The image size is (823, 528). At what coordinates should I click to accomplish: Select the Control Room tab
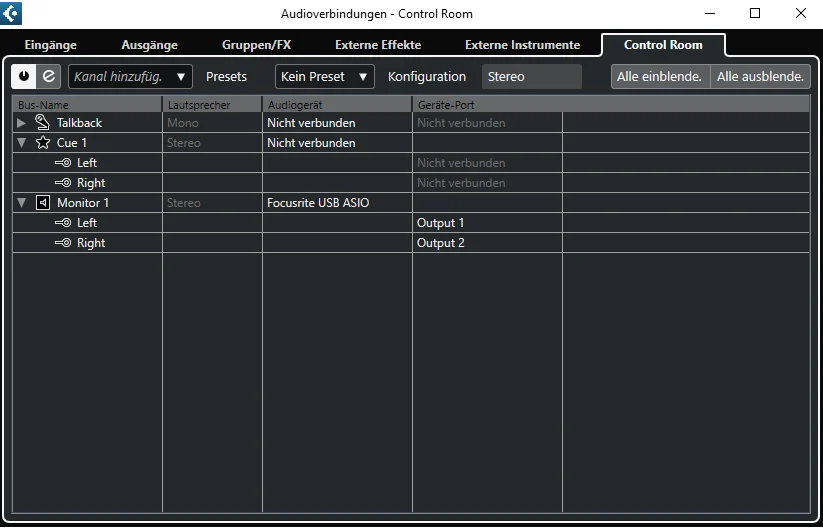point(663,45)
